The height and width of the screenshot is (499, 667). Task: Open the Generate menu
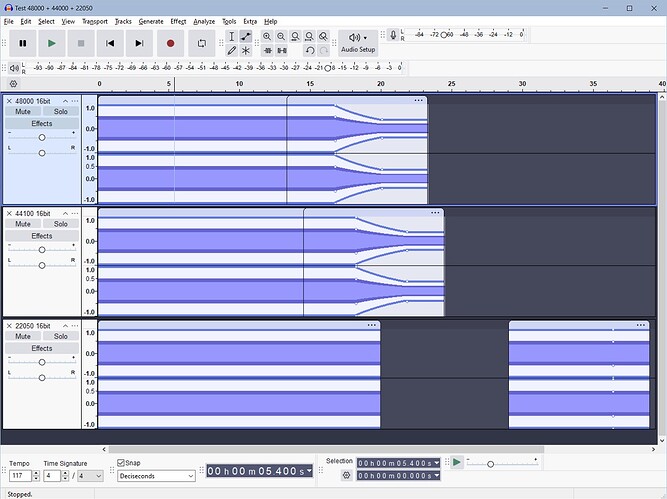[151, 21]
